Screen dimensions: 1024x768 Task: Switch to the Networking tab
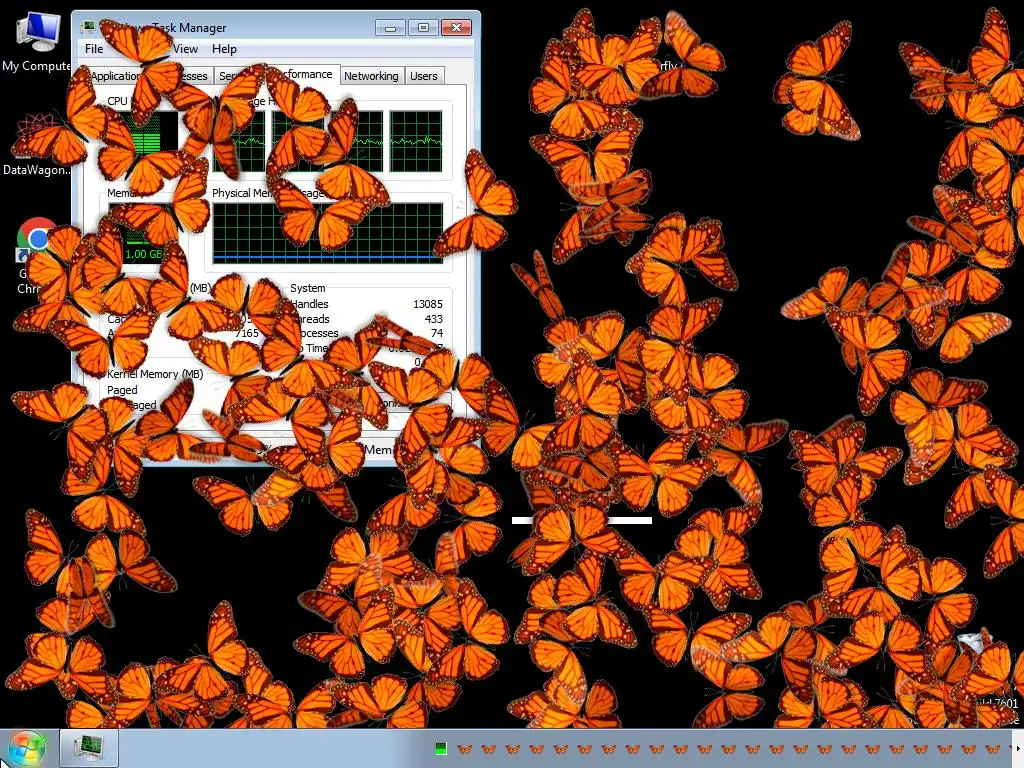[x=371, y=76]
